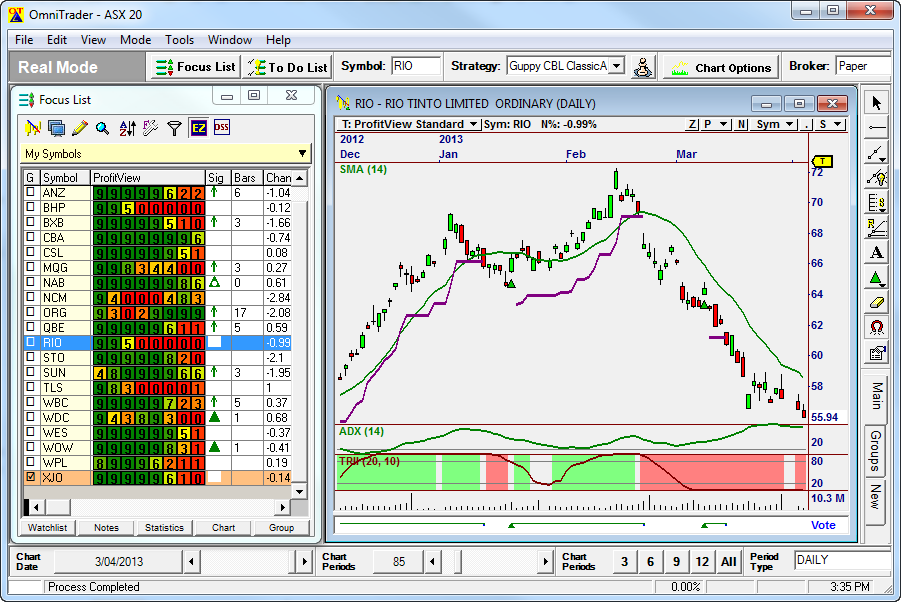Open the chart properties tool
The width and height of the screenshot is (901, 602).
876,352
